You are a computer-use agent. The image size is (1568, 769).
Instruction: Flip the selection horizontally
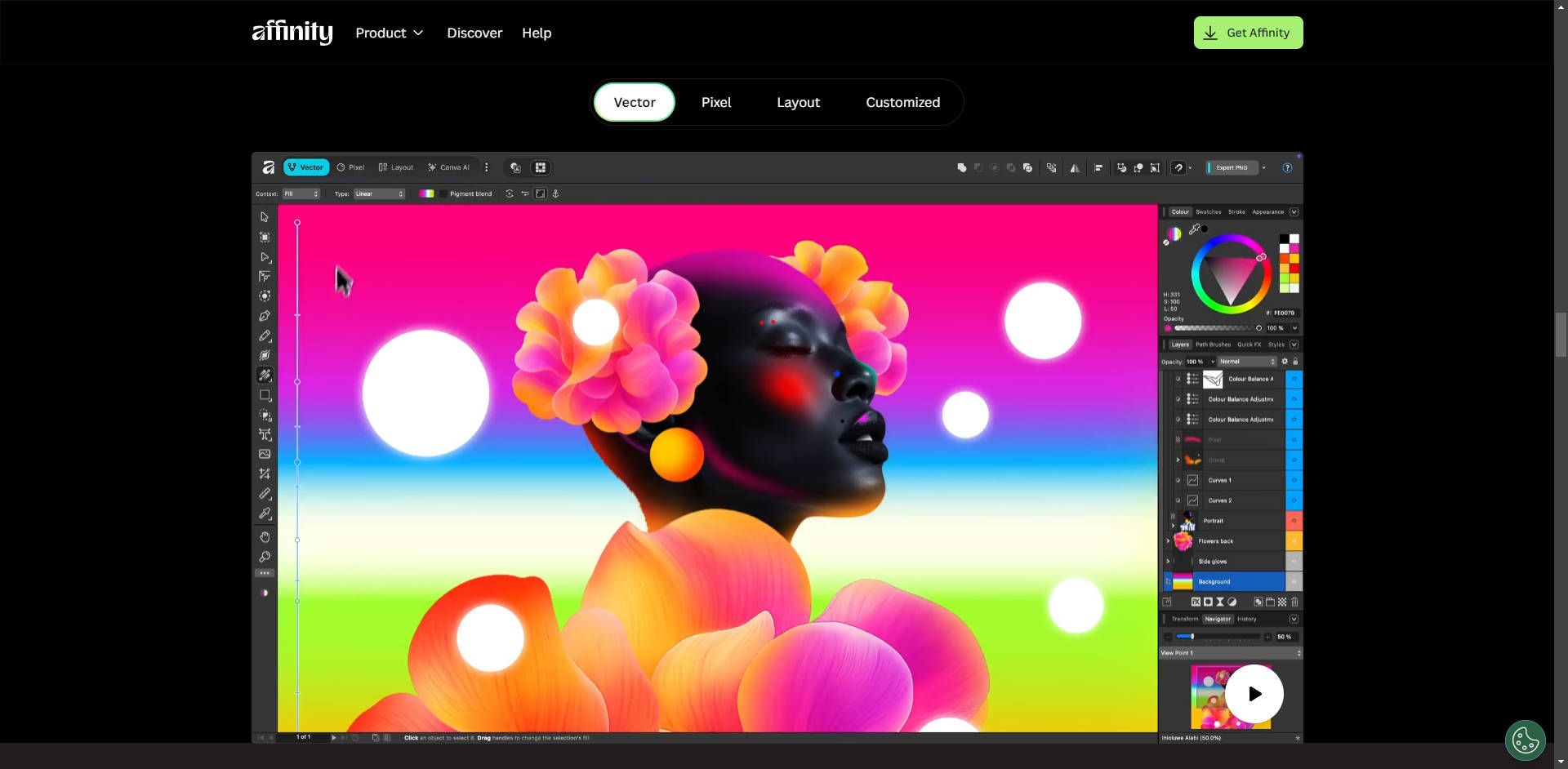coord(1074,167)
